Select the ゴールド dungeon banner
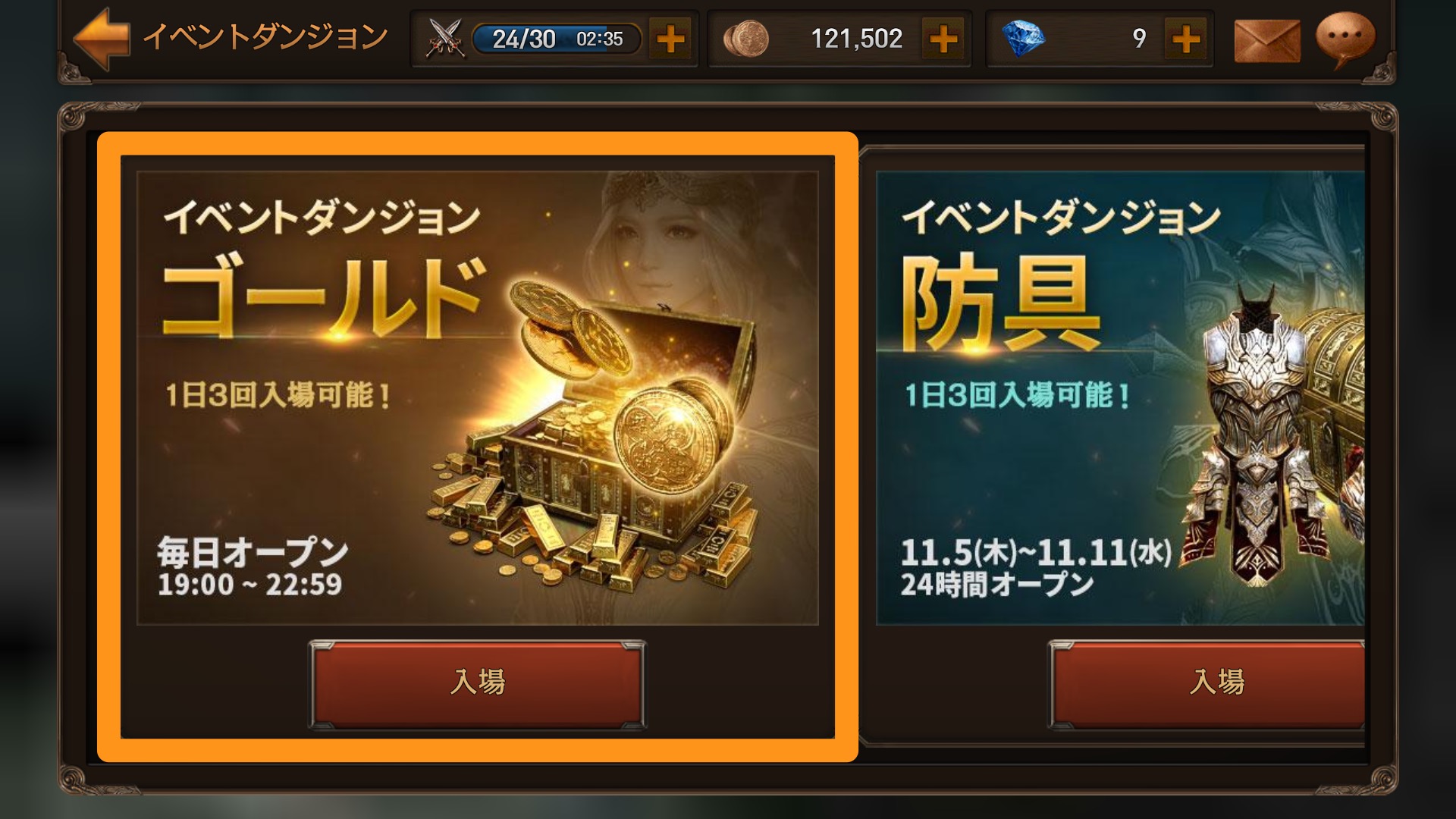Image resolution: width=1456 pixels, height=819 pixels. click(x=478, y=397)
